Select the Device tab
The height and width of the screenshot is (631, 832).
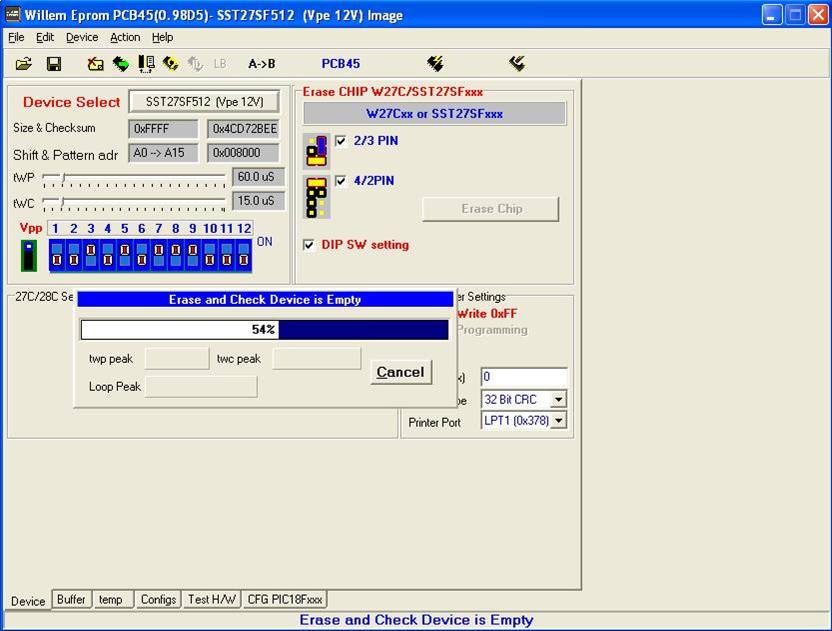(x=28, y=601)
